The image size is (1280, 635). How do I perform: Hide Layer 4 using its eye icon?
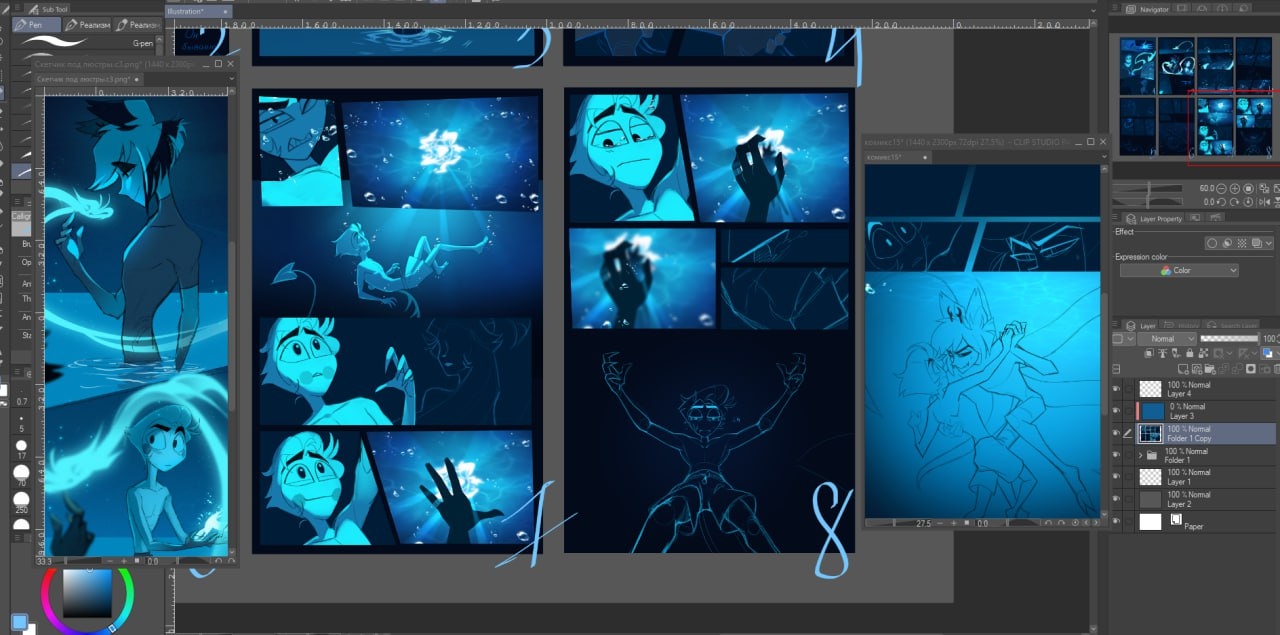[1117, 389]
